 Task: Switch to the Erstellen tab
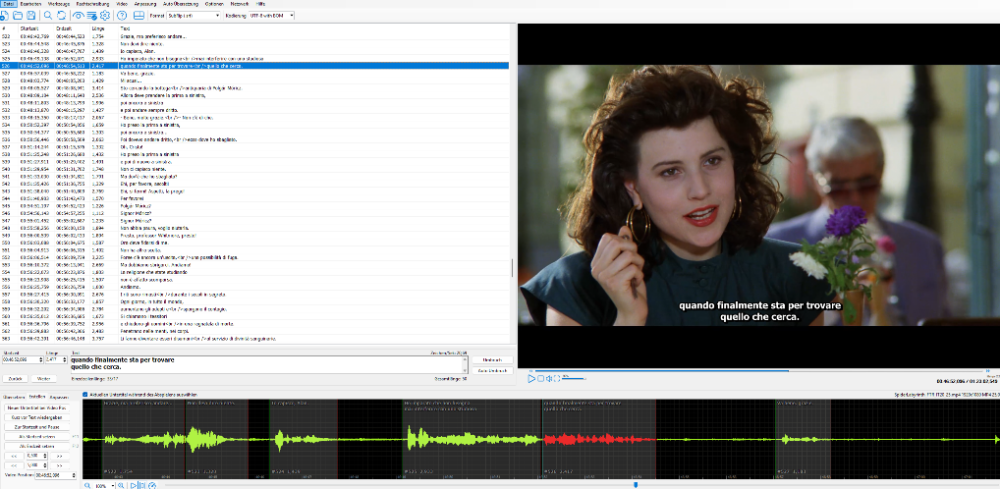tap(37, 397)
